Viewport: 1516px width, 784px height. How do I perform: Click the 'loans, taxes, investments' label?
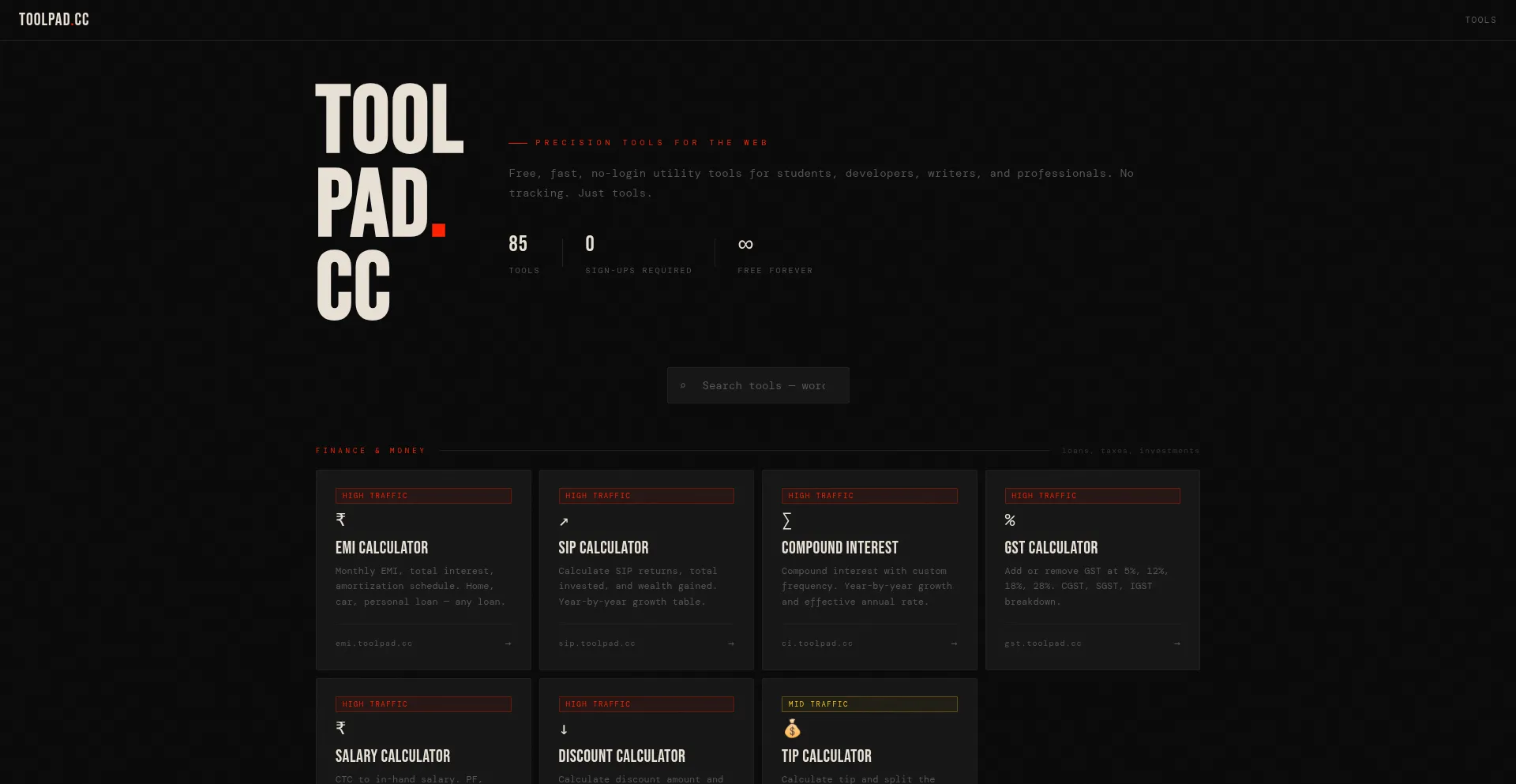click(x=1130, y=451)
